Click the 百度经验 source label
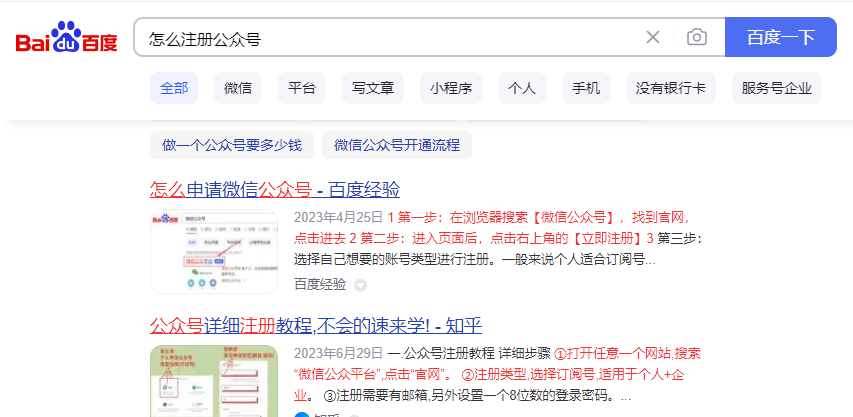The image size is (853, 417). click(x=320, y=284)
